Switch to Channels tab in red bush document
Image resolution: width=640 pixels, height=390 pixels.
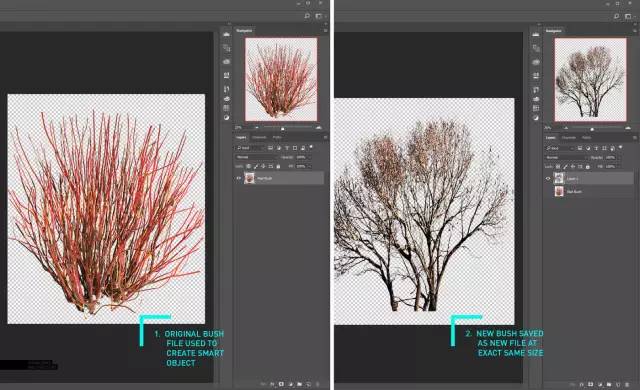(259, 137)
